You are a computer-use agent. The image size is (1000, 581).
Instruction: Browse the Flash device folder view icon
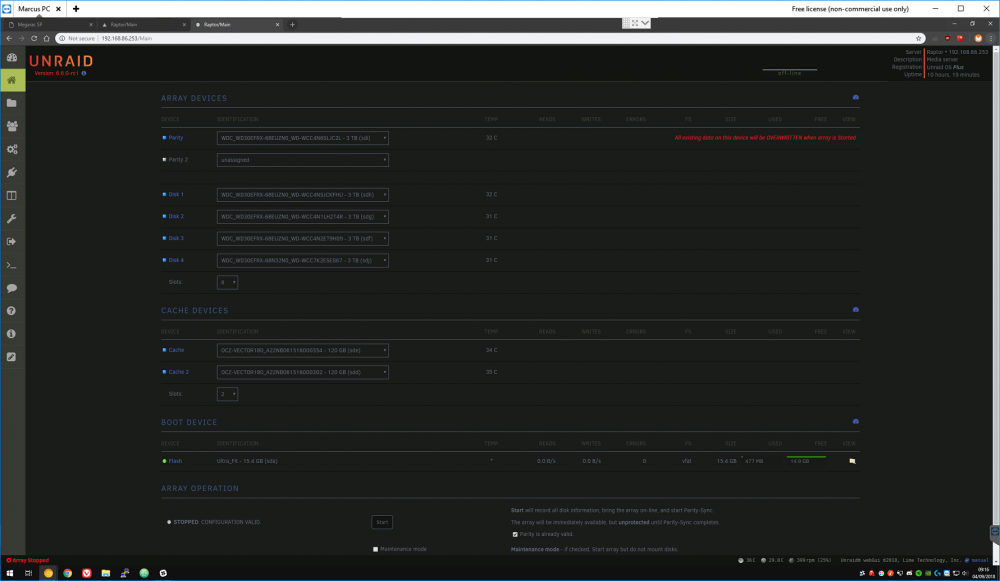point(852,461)
